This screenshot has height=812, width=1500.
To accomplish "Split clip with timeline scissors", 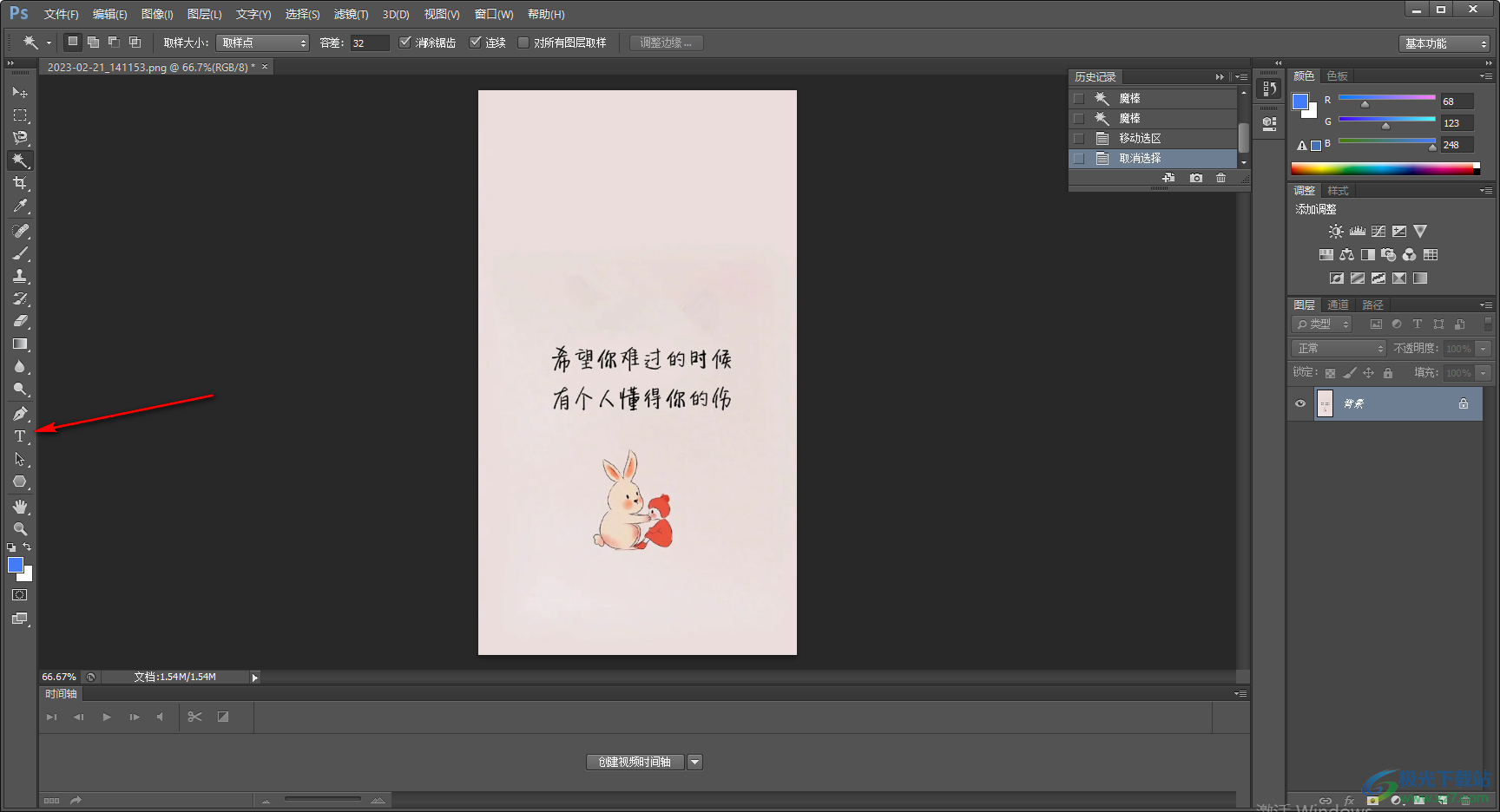I will pyautogui.click(x=194, y=717).
